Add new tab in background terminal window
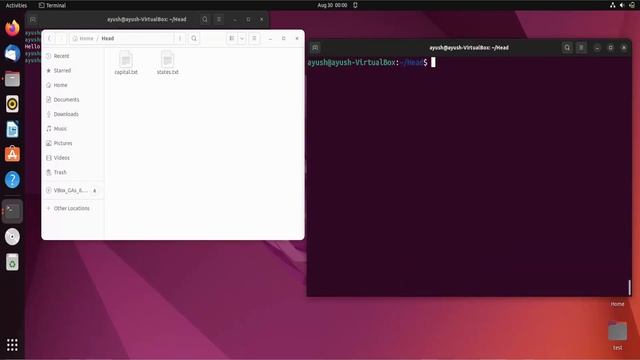The height and width of the screenshot is (360, 640). coord(33,19)
